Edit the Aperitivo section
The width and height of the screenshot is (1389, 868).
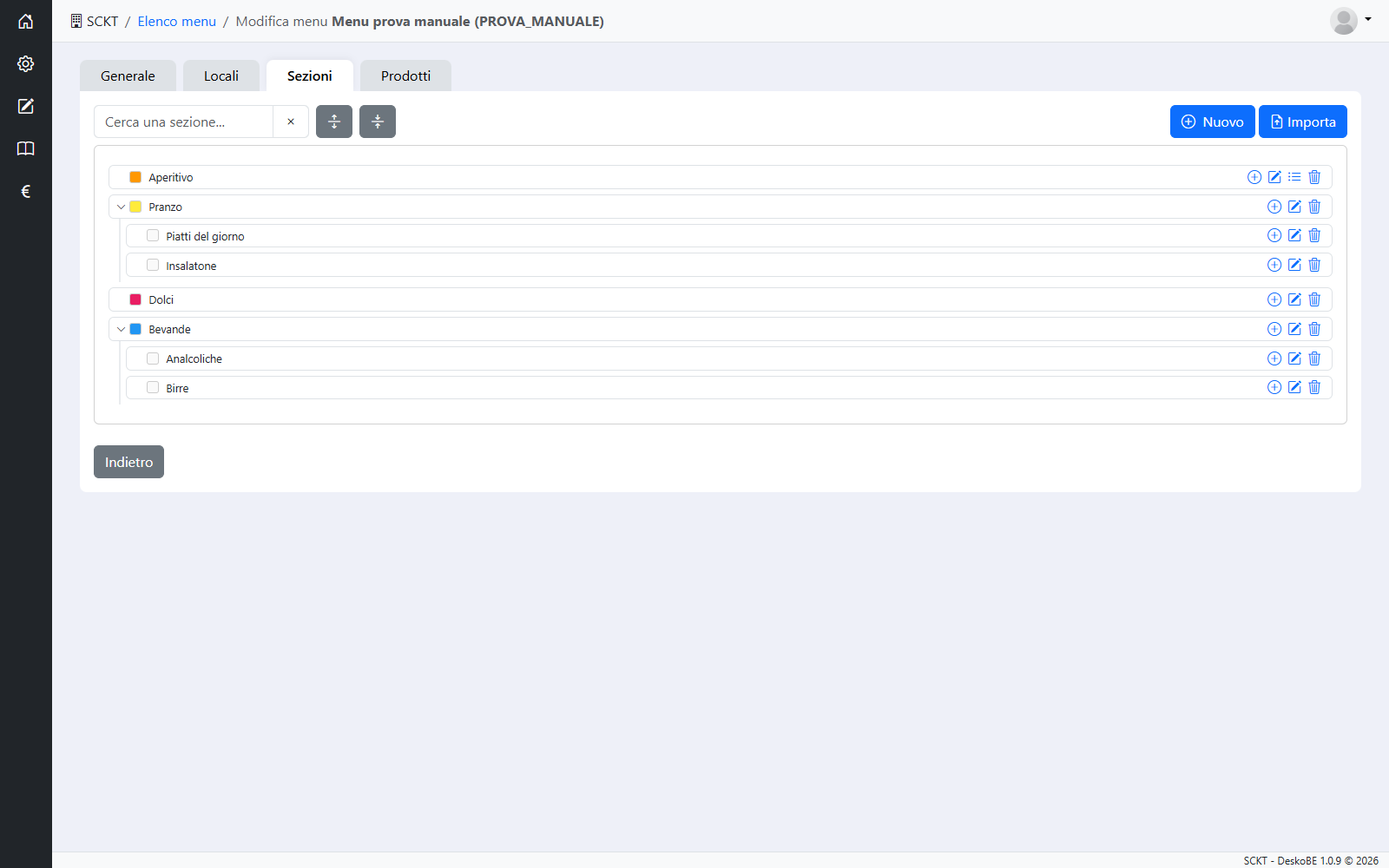pos(1274,177)
